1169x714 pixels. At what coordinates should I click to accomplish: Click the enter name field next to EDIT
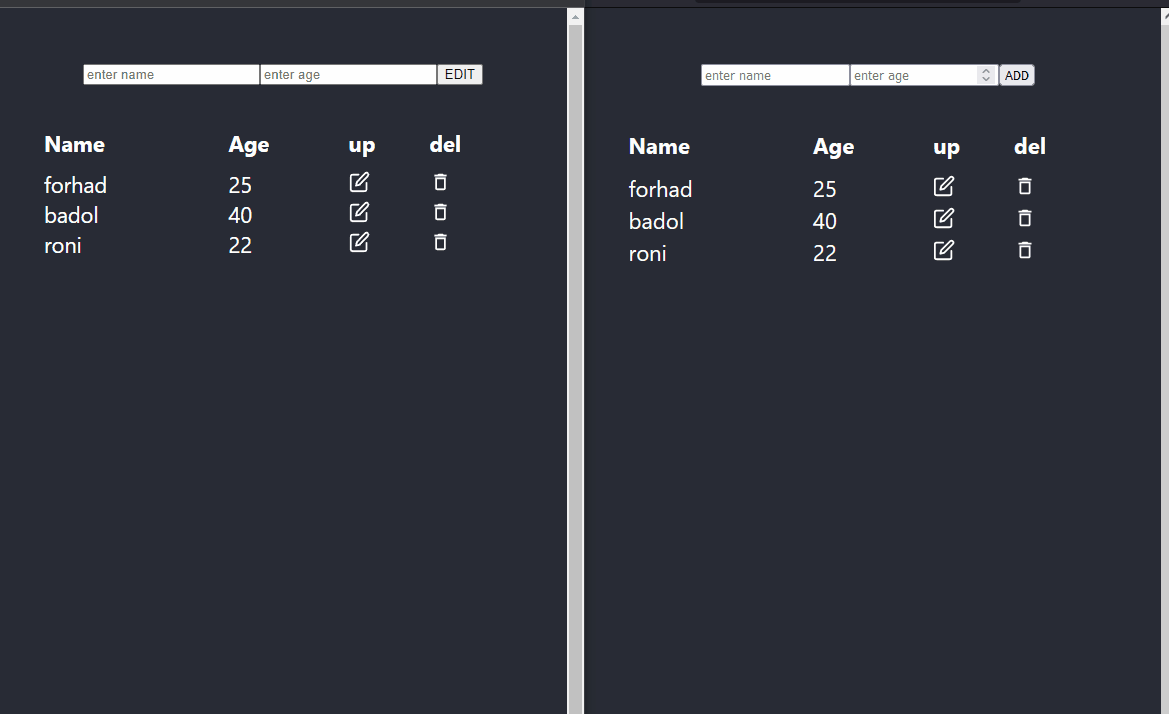[x=170, y=74]
